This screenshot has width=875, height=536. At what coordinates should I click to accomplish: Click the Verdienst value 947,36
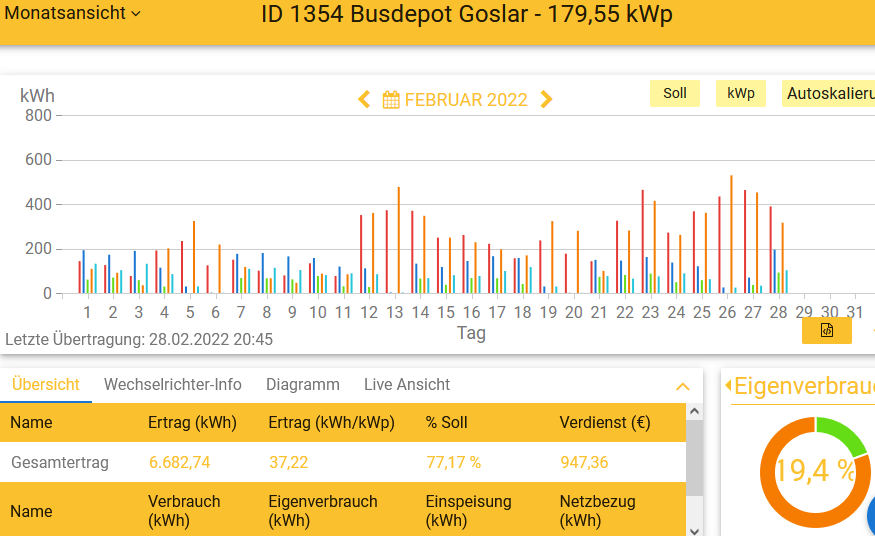click(584, 462)
